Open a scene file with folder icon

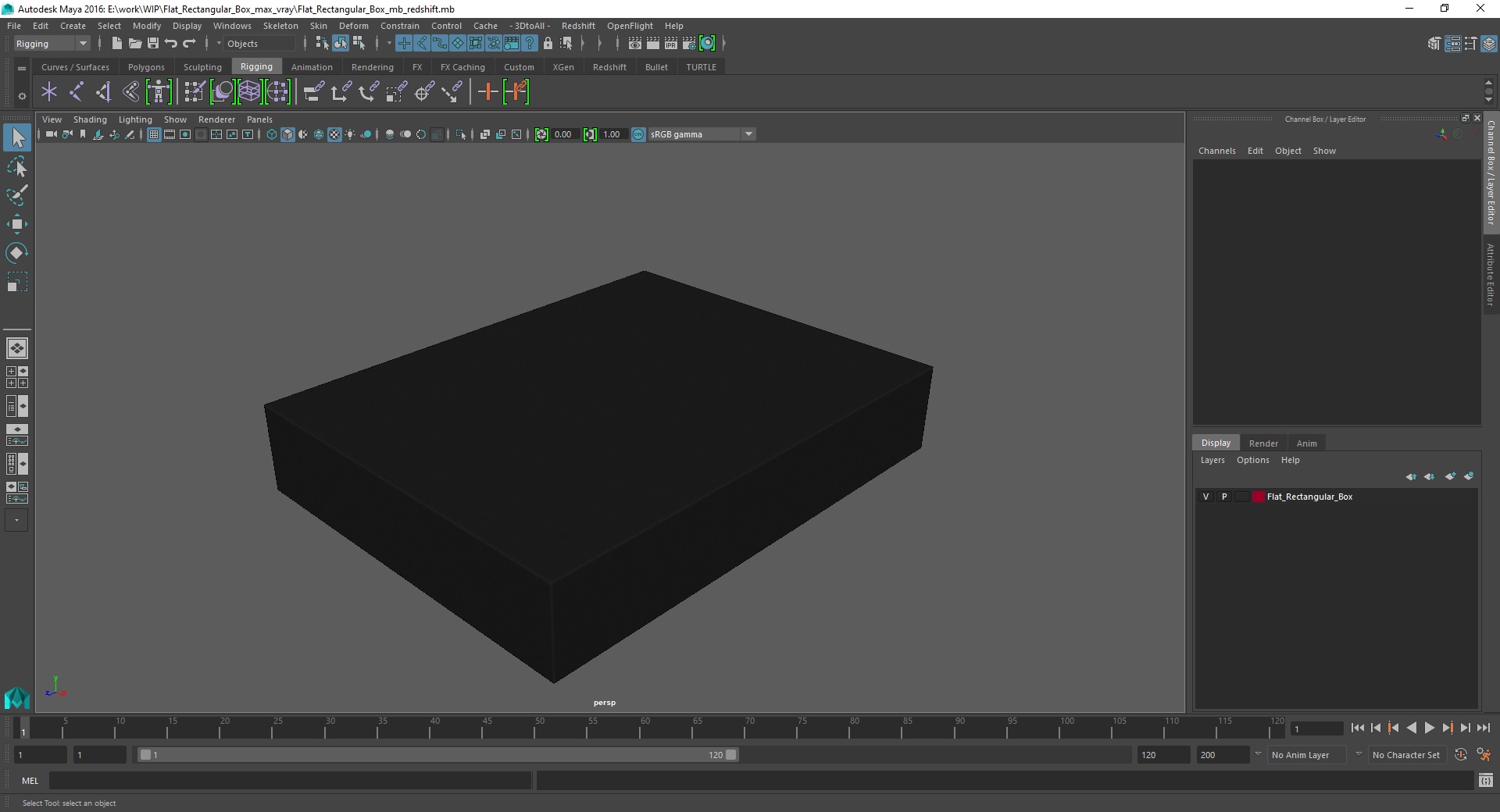coord(134,44)
